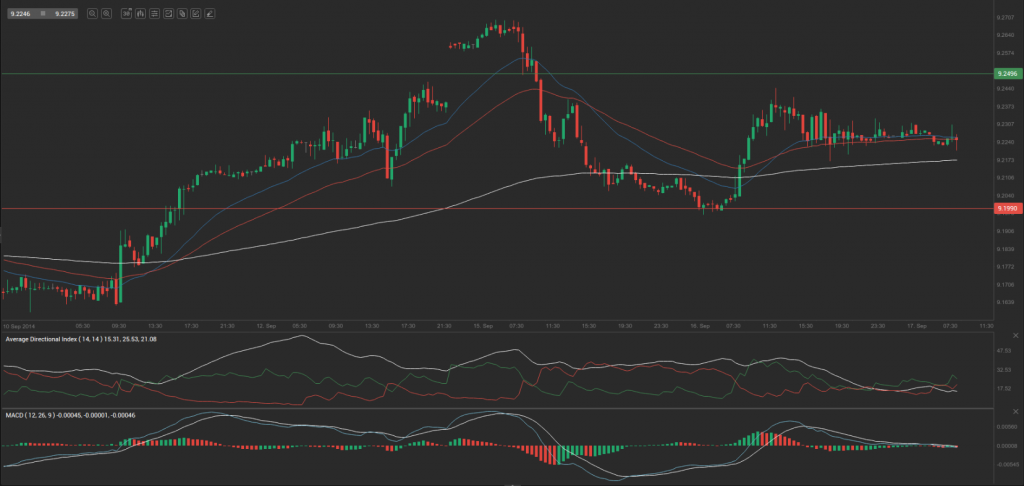Screen dimensions: 1024x486
Task: Click the 16 Sep date on time axis
Action: tap(700, 326)
